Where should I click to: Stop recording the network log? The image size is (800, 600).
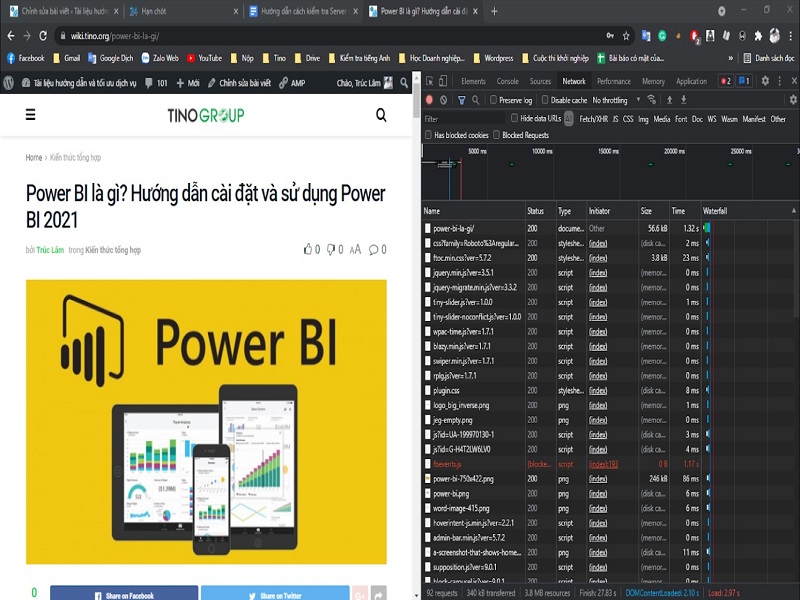tap(429, 100)
